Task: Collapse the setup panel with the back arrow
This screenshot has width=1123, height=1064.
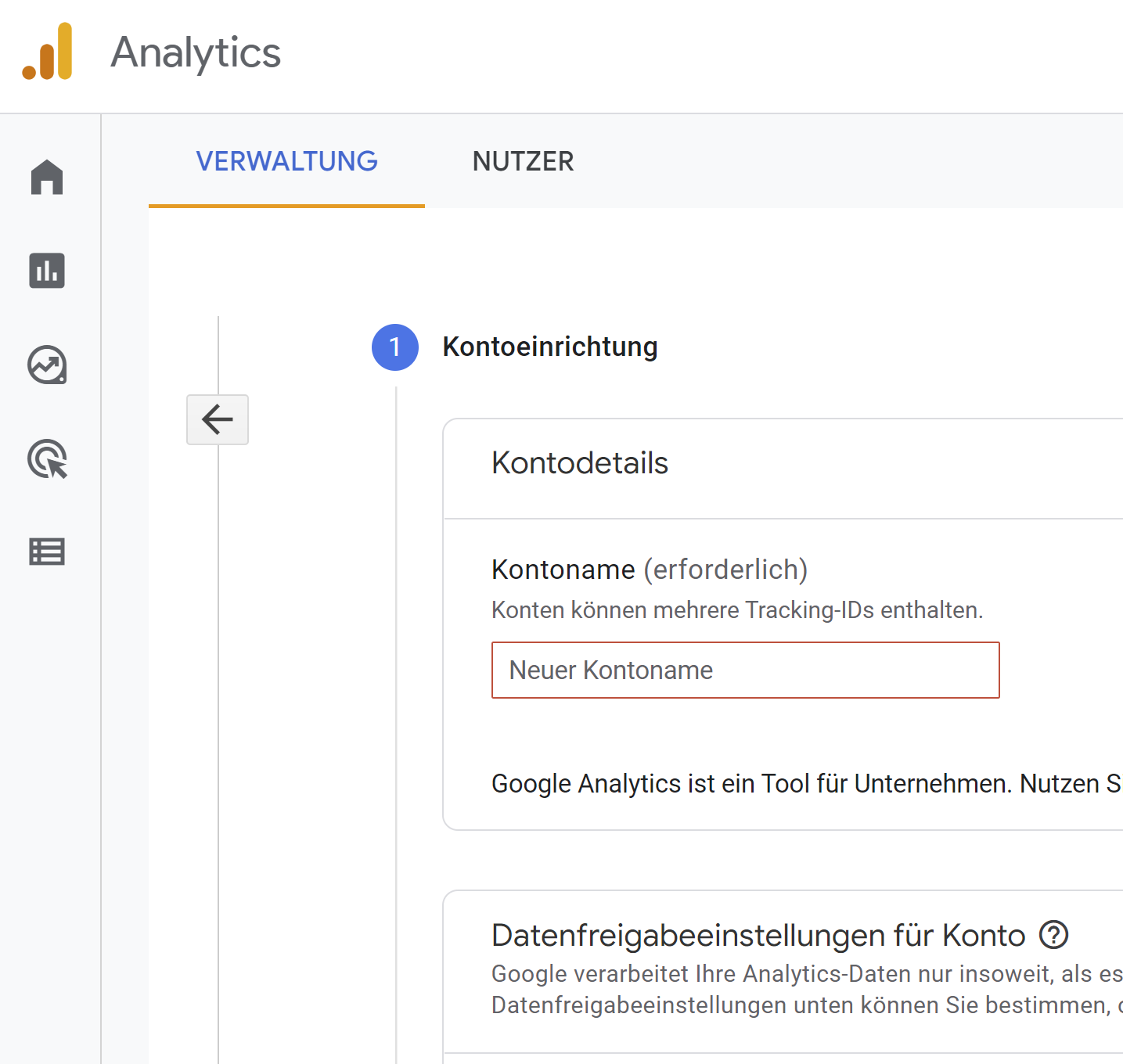Action: (x=217, y=419)
